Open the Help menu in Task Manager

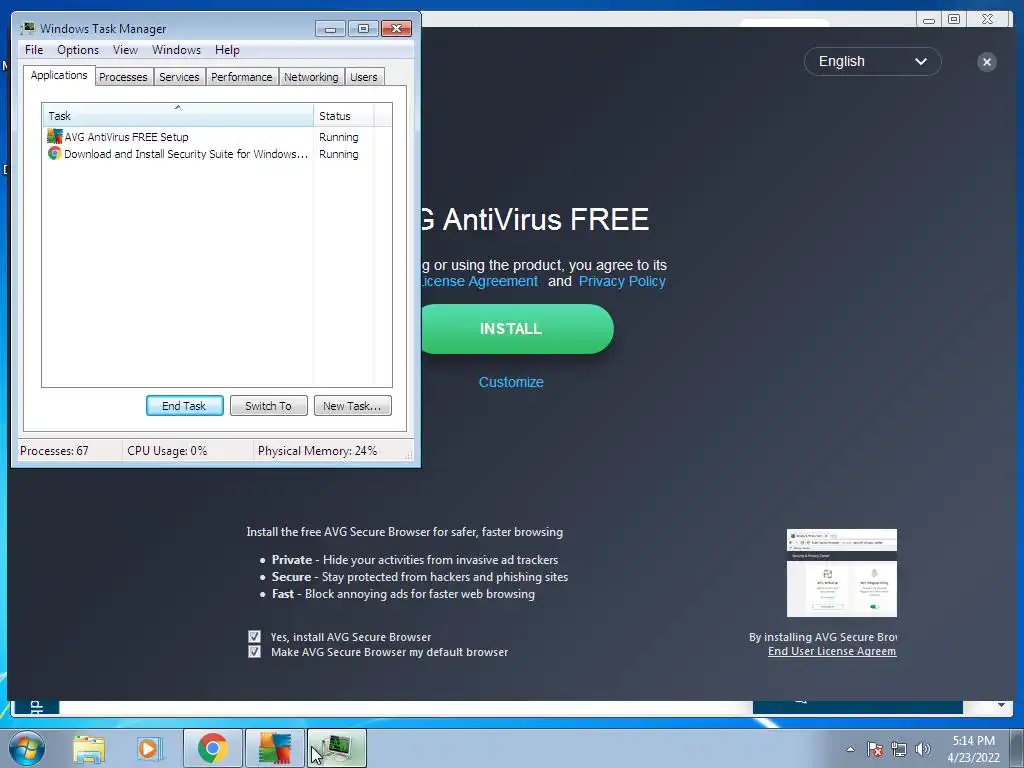227,50
